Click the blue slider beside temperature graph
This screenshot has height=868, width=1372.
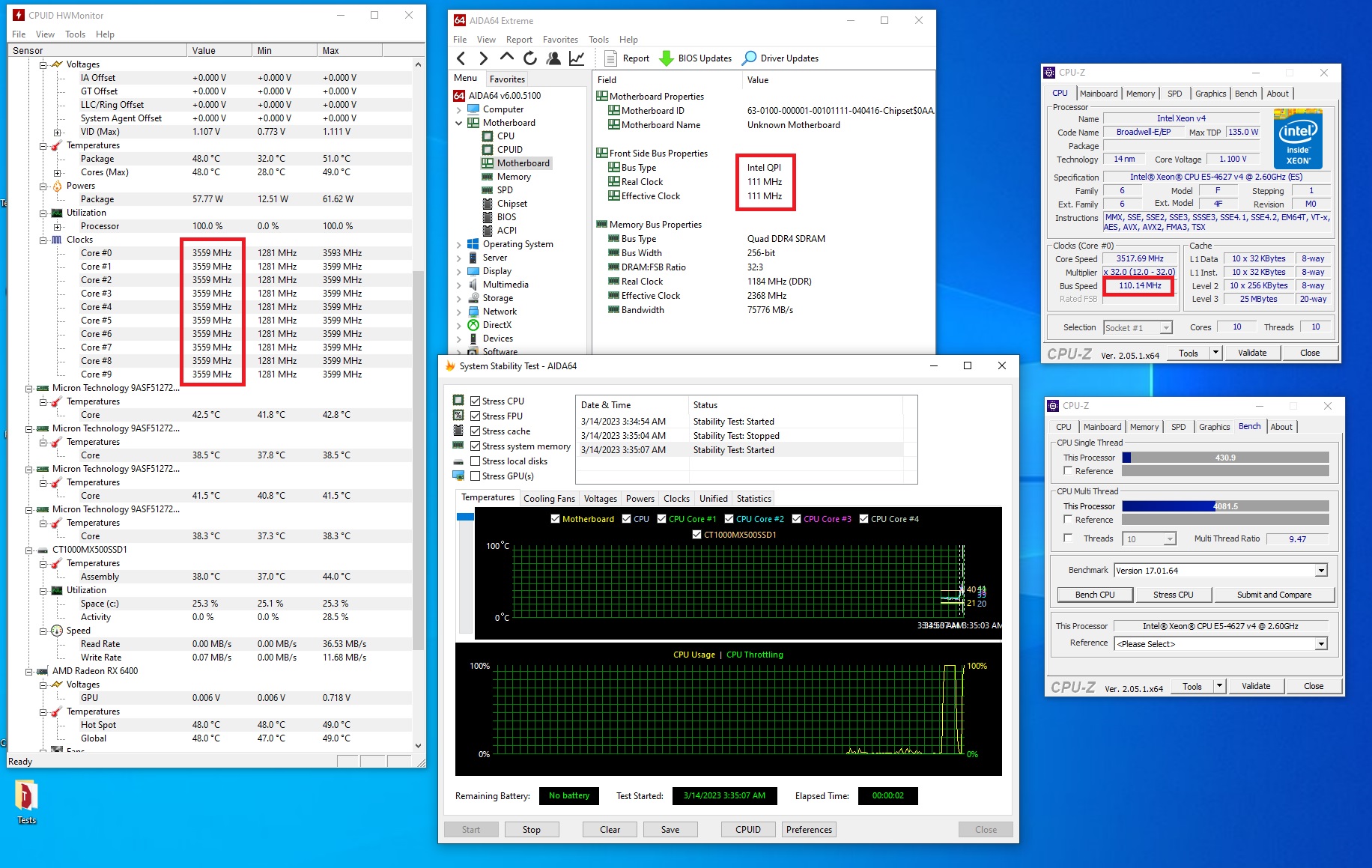(x=465, y=517)
